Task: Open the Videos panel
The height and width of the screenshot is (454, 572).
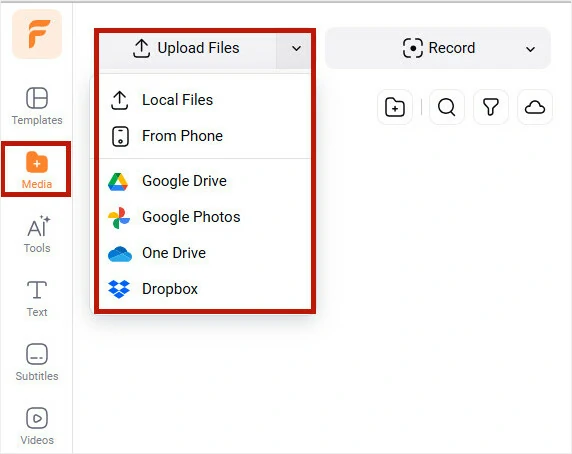Action: pyautogui.click(x=37, y=426)
